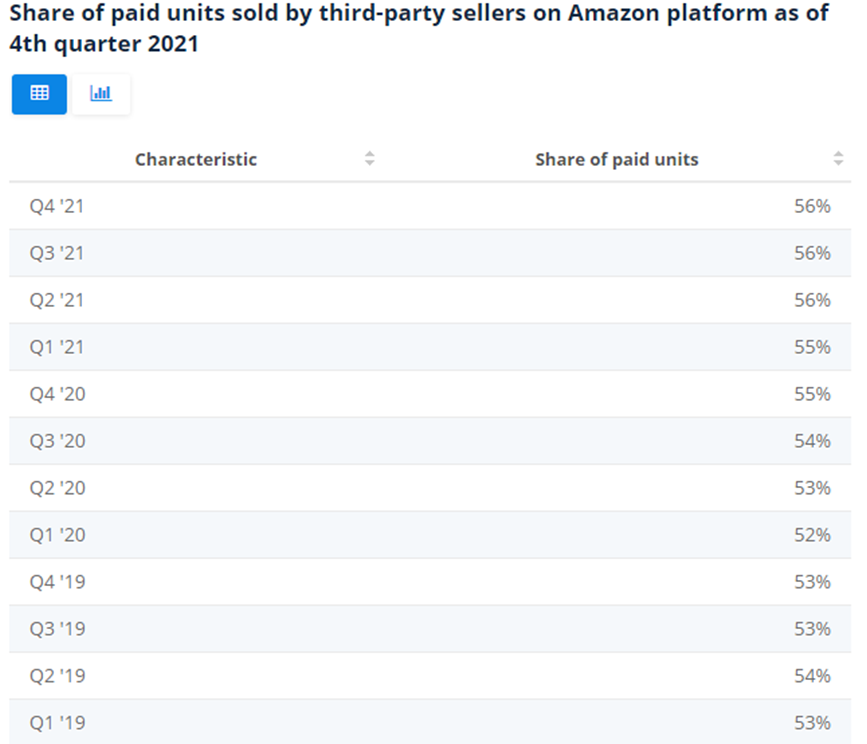Switch to table view icon

39,94
